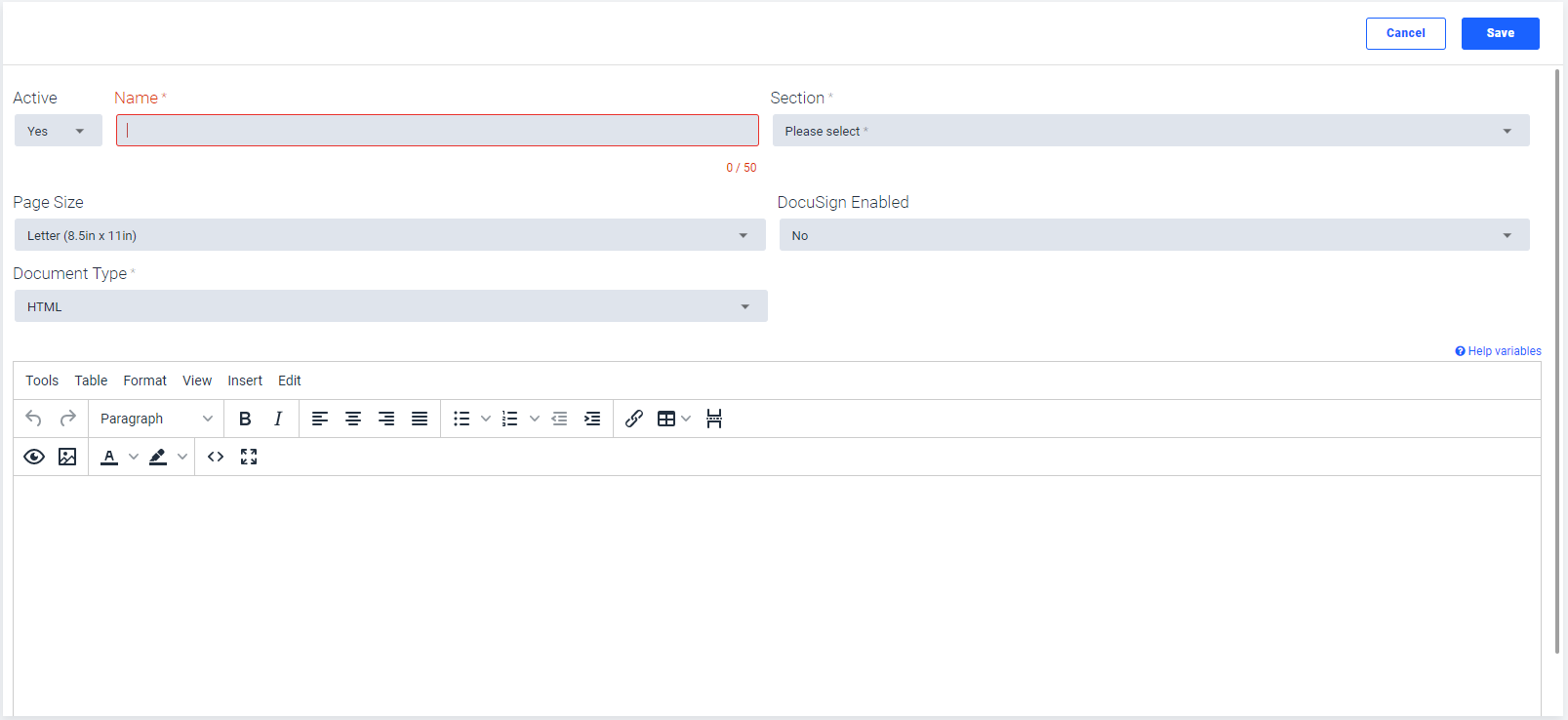Focus the Name input field
This screenshot has height=720, width=1568.
click(437, 131)
